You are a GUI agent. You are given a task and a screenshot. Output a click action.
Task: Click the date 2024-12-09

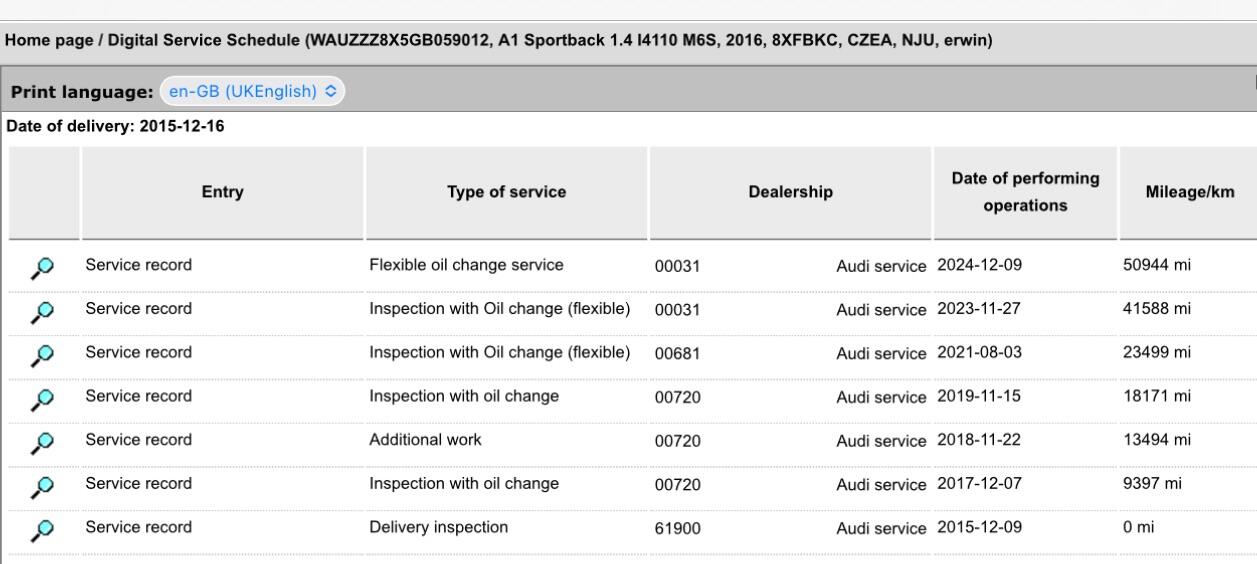(979, 266)
